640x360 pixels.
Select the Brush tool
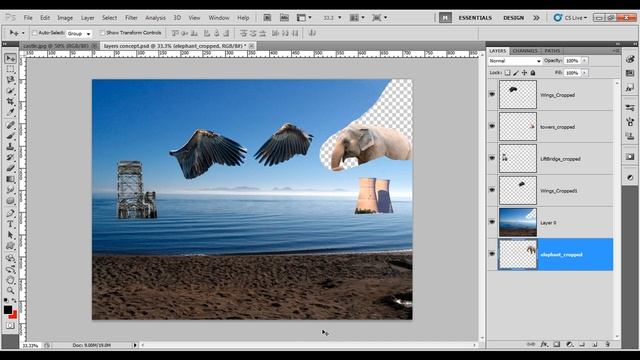click(10, 136)
